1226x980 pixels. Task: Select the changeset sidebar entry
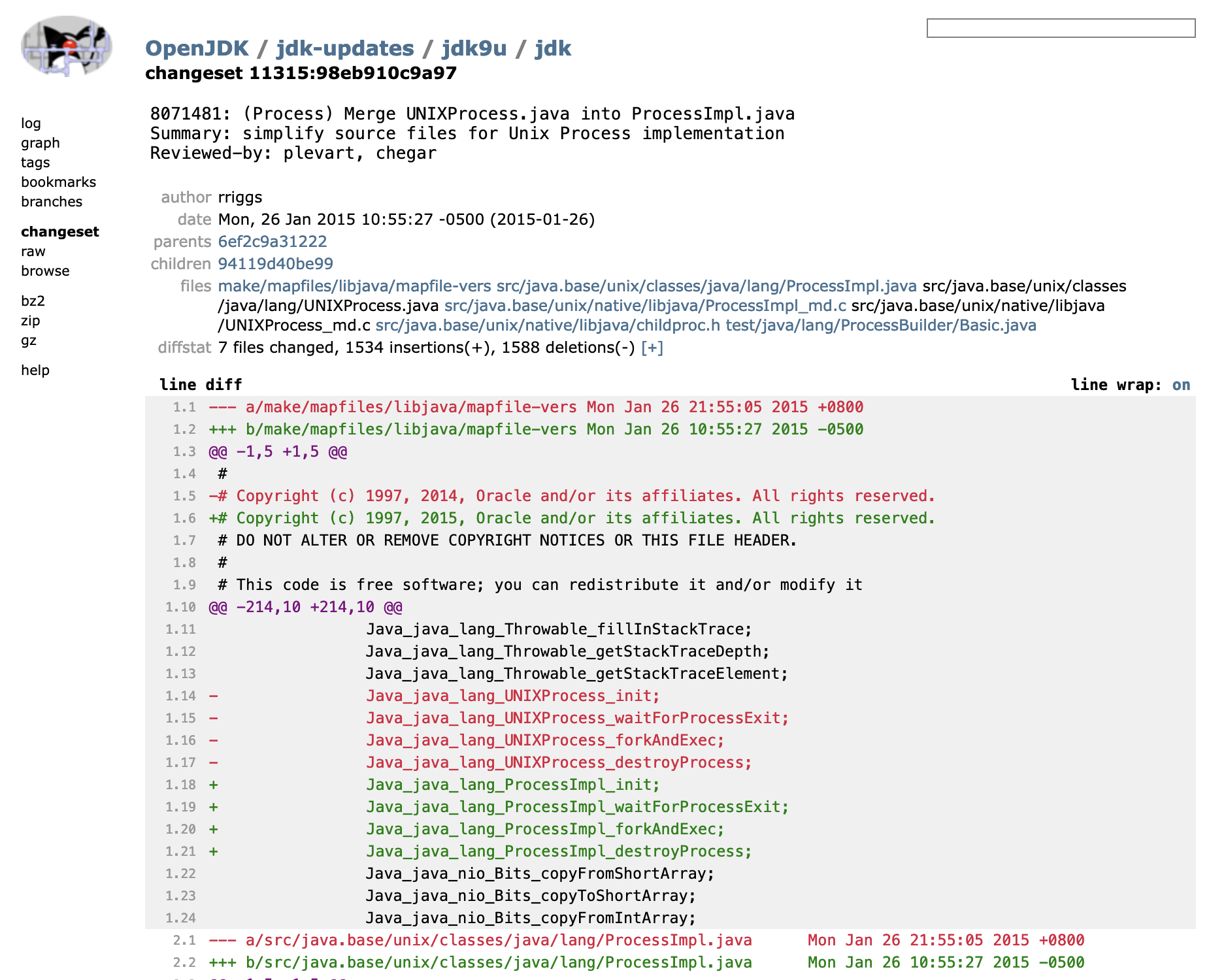[60, 232]
